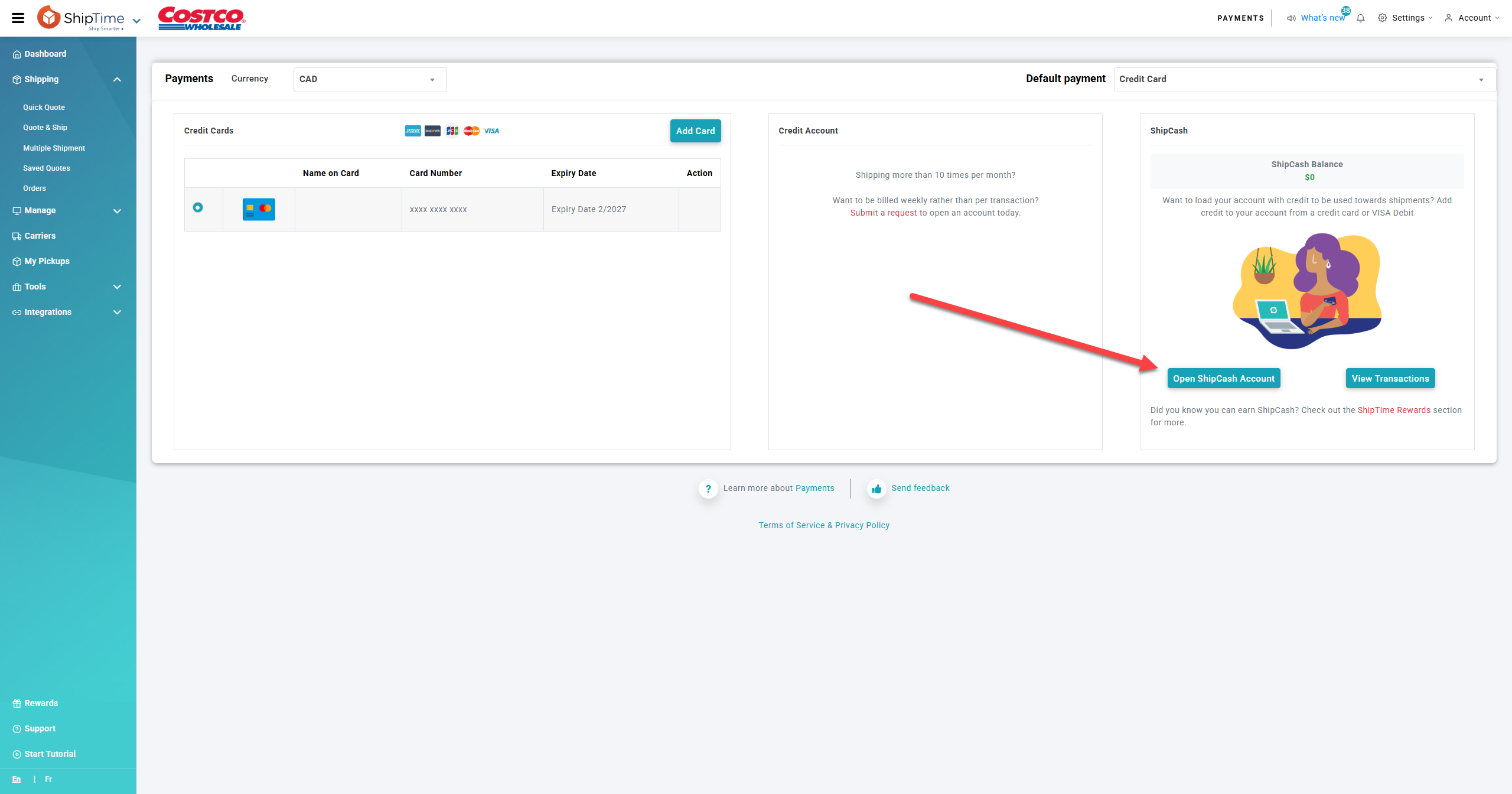Click the ShipTime logo
The width and height of the screenshot is (1512, 794).
pyautogui.click(x=81, y=18)
